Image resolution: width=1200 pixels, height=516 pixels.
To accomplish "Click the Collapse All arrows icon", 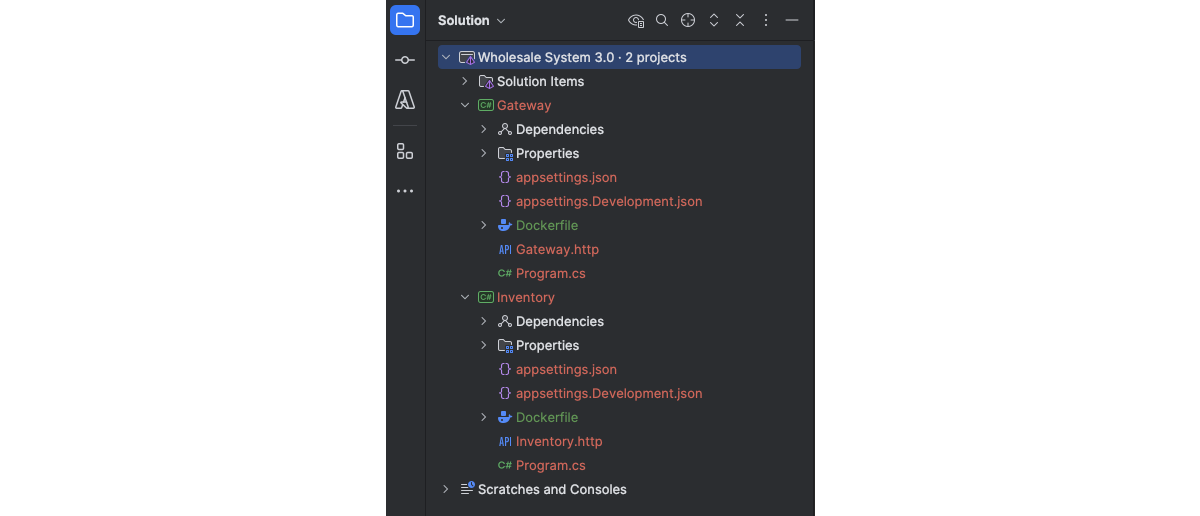I will [x=740, y=20].
